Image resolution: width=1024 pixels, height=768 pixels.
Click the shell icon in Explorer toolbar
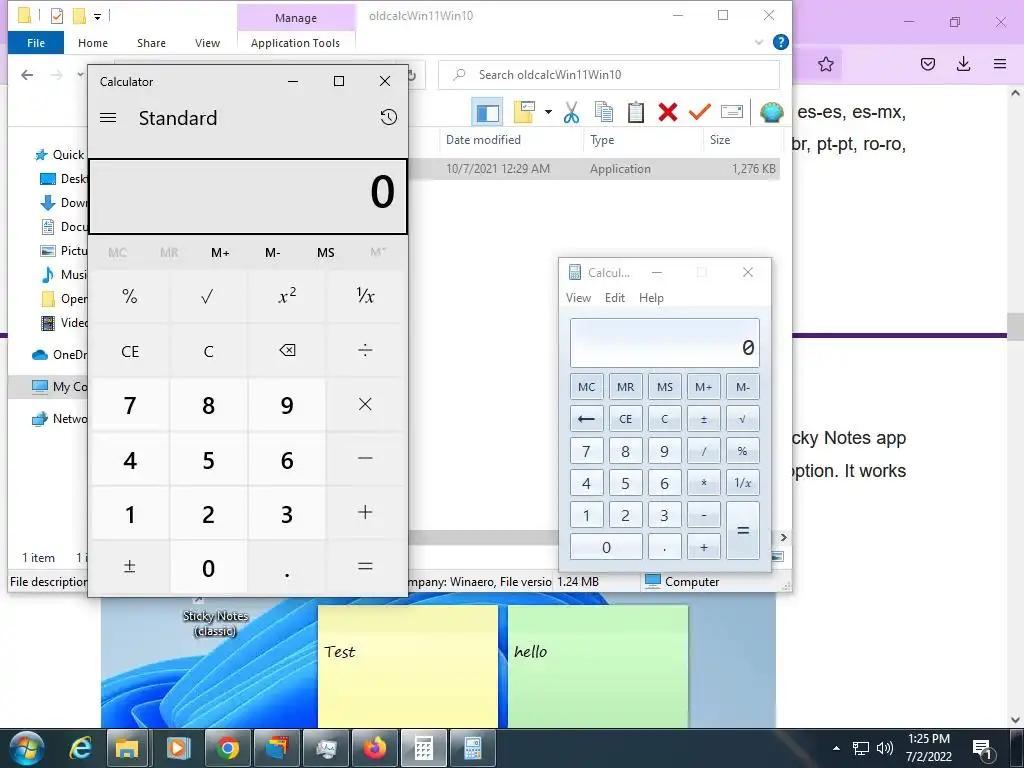point(771,112)
